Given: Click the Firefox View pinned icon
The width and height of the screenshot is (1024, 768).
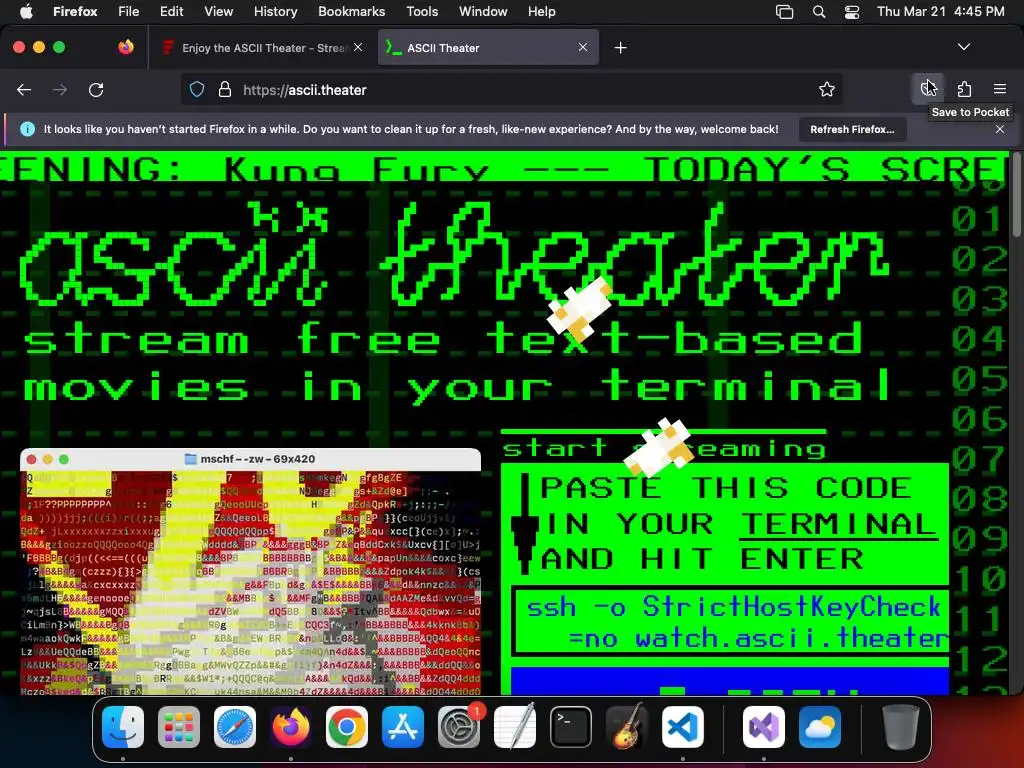Looking at the screenshot, I should (126, 47).
